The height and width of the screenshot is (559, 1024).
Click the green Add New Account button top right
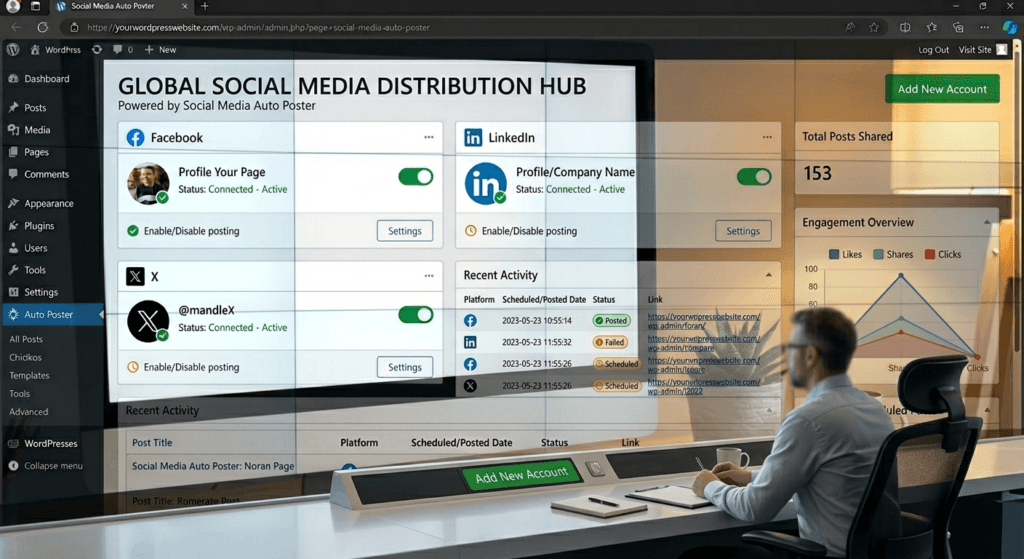tap(942, 89)
